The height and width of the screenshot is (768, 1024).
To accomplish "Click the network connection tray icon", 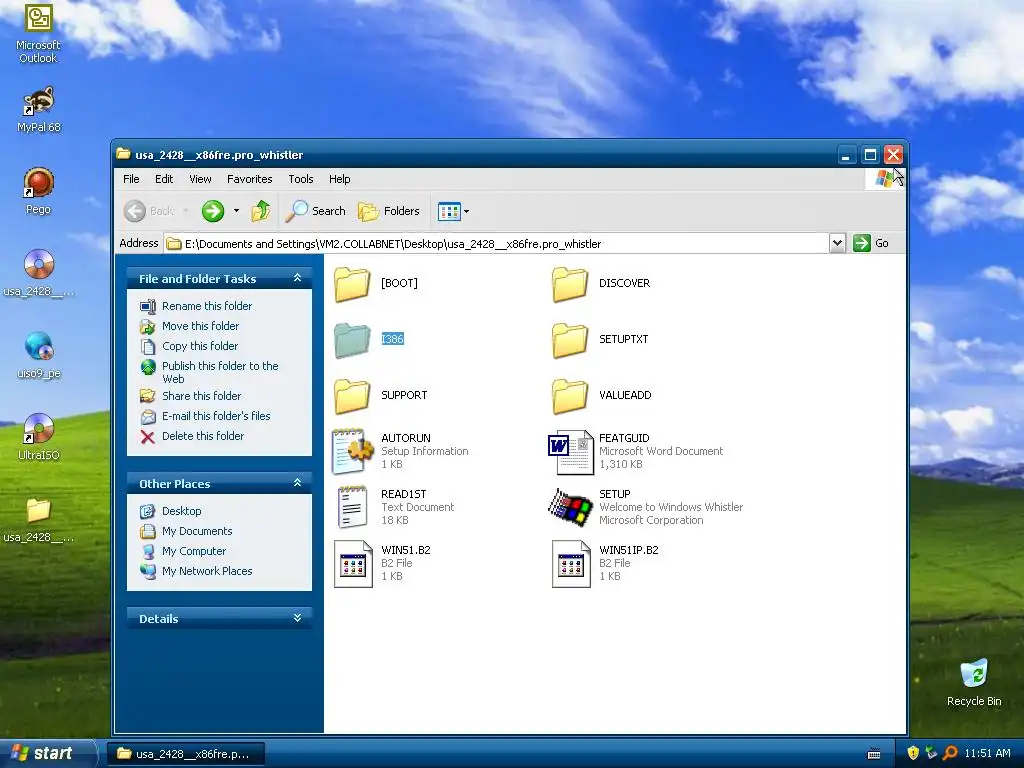I will pos(931,753).
